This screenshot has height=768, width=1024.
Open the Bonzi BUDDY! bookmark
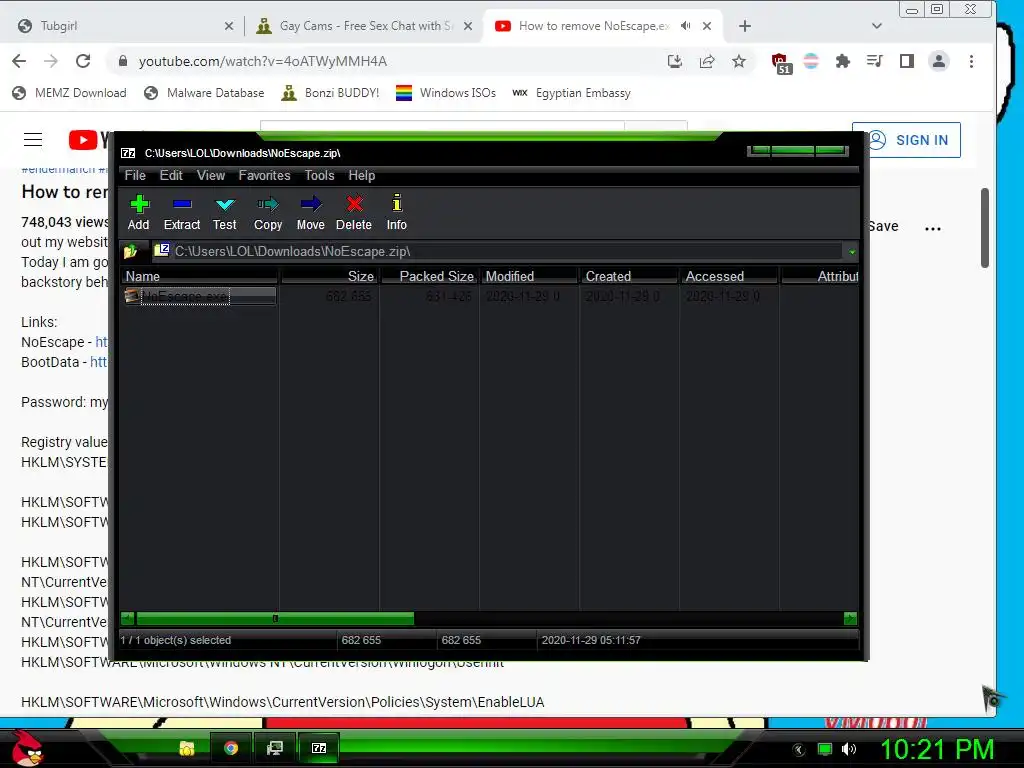[330, 93]
